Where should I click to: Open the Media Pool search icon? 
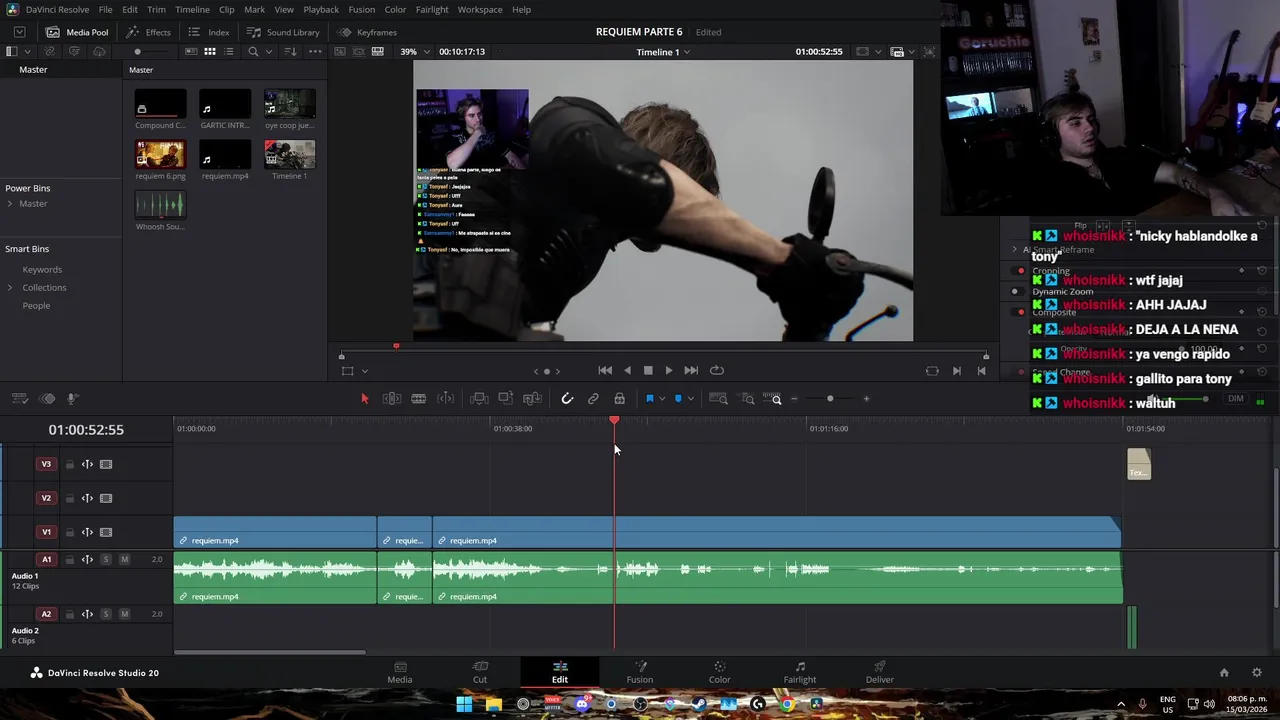(253, 52)
